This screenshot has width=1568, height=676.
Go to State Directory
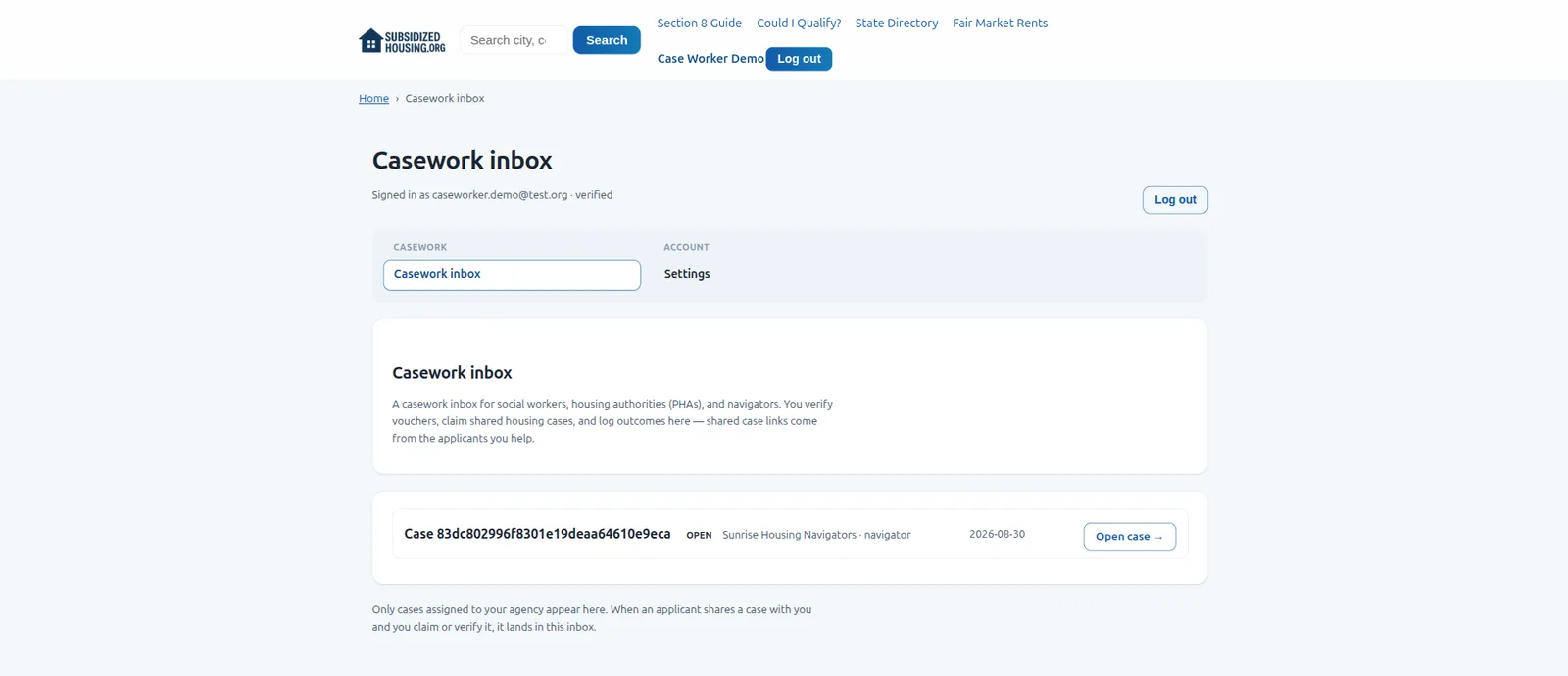pos(897,23)
